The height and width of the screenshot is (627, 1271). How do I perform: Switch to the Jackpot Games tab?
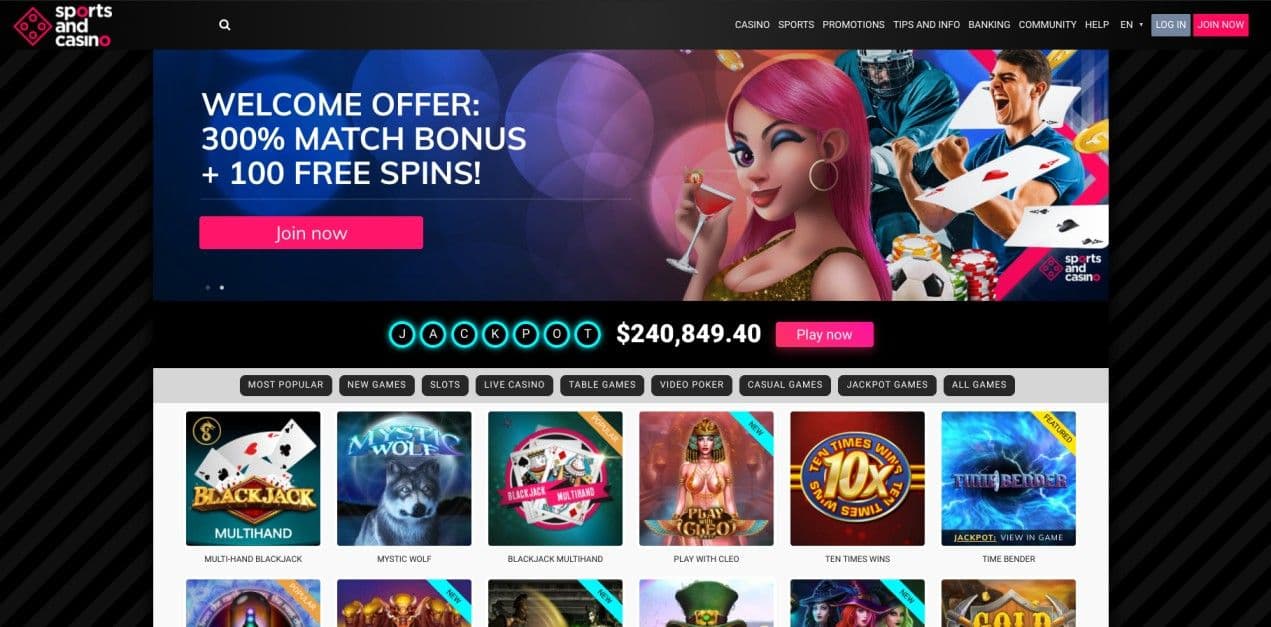pyautogui.click(x=887, y=385)
